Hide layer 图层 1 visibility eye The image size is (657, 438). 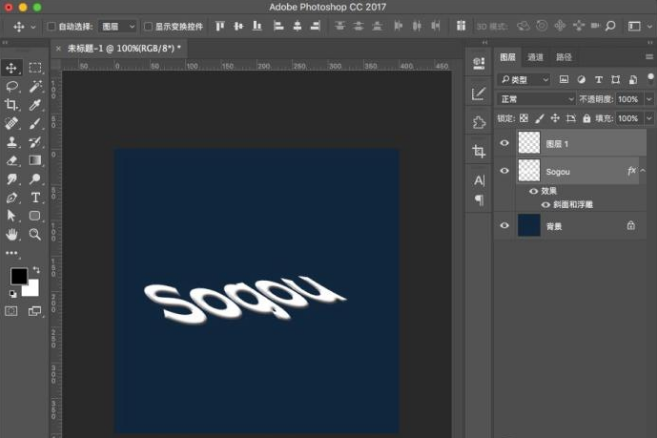pyautogui.click(x=504, y=143)
